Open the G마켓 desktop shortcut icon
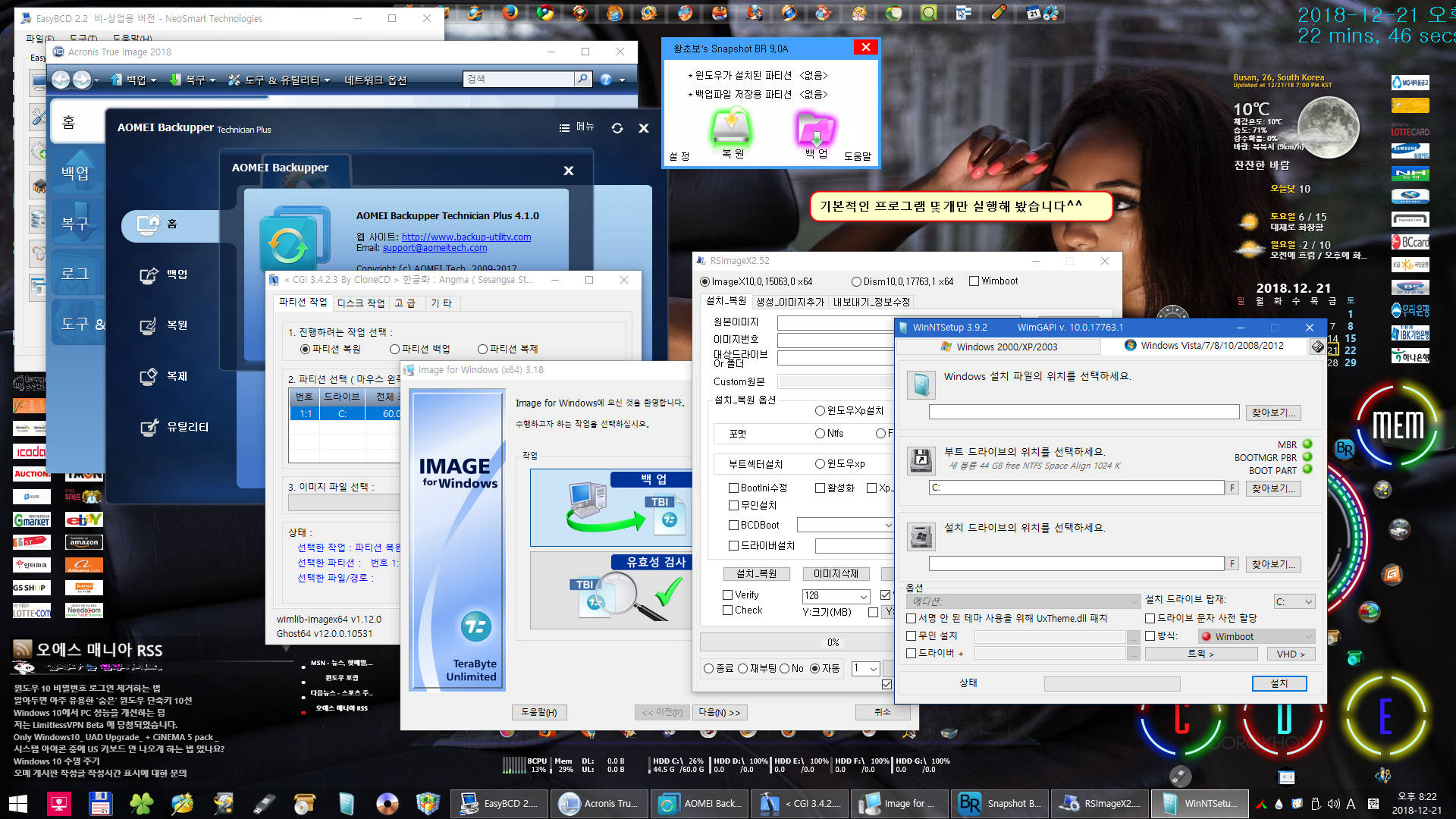1456x819 pixels. [32, 519]
